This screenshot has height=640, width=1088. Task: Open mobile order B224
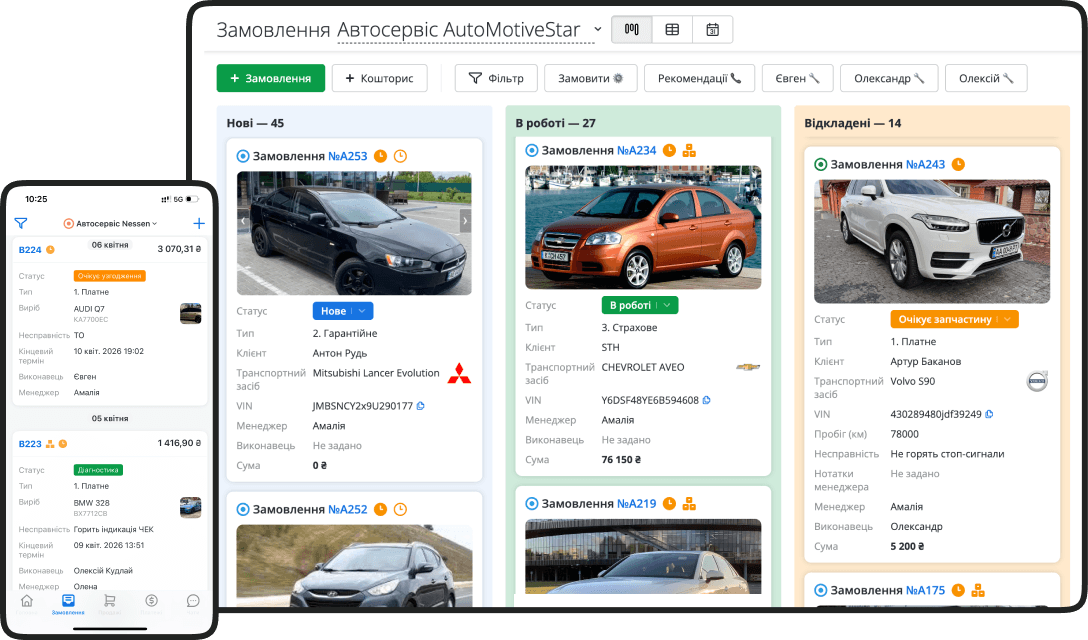(30, 250)
